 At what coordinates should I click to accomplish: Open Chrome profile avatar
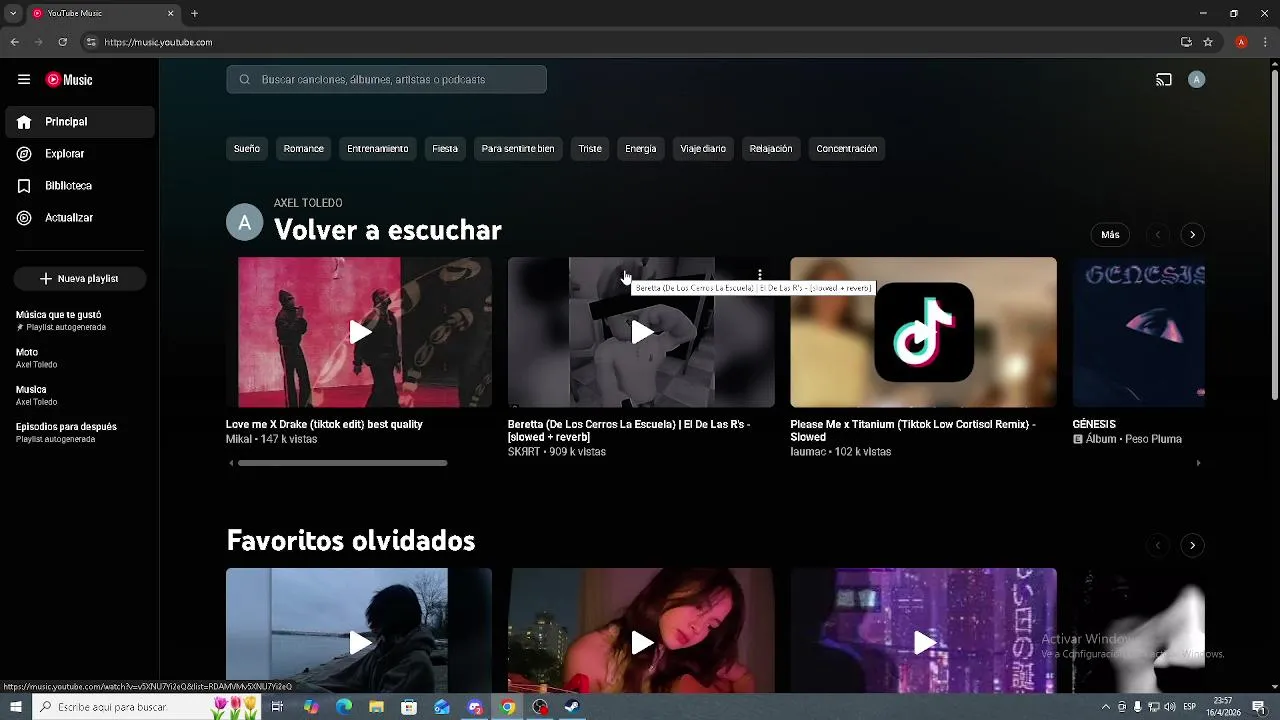(1241, 42)
